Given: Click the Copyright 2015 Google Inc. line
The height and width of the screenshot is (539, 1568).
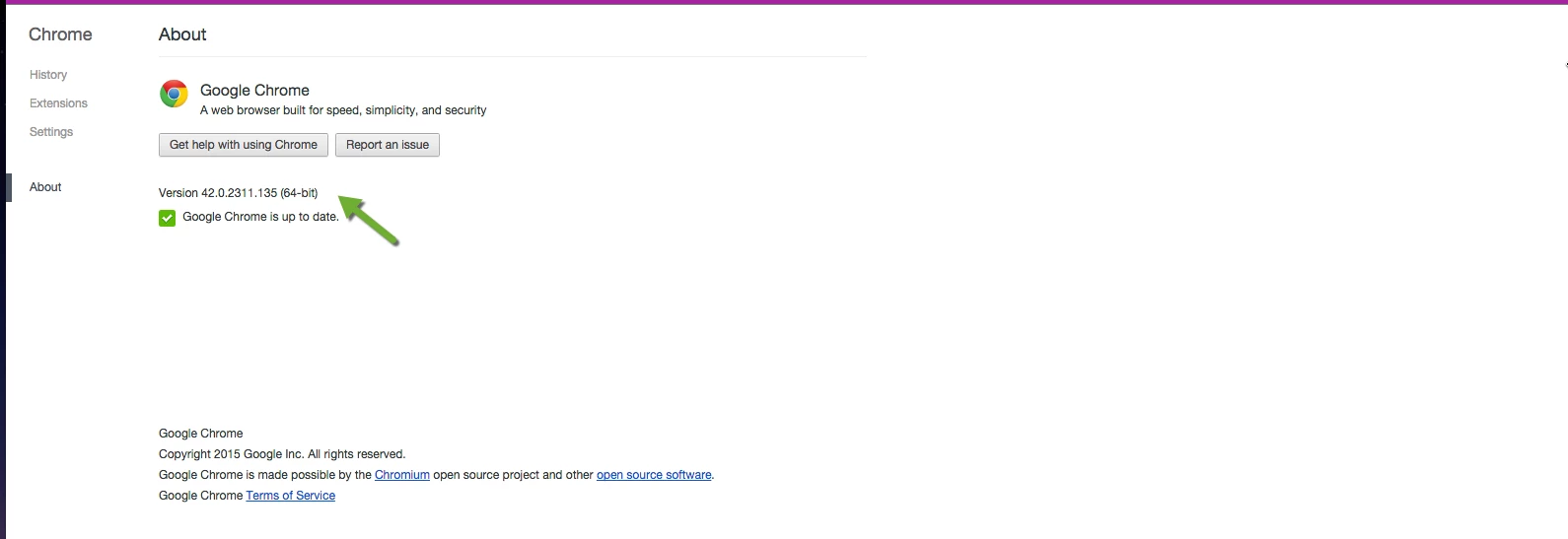Looking at the screenshot, I should coord(282,454).
